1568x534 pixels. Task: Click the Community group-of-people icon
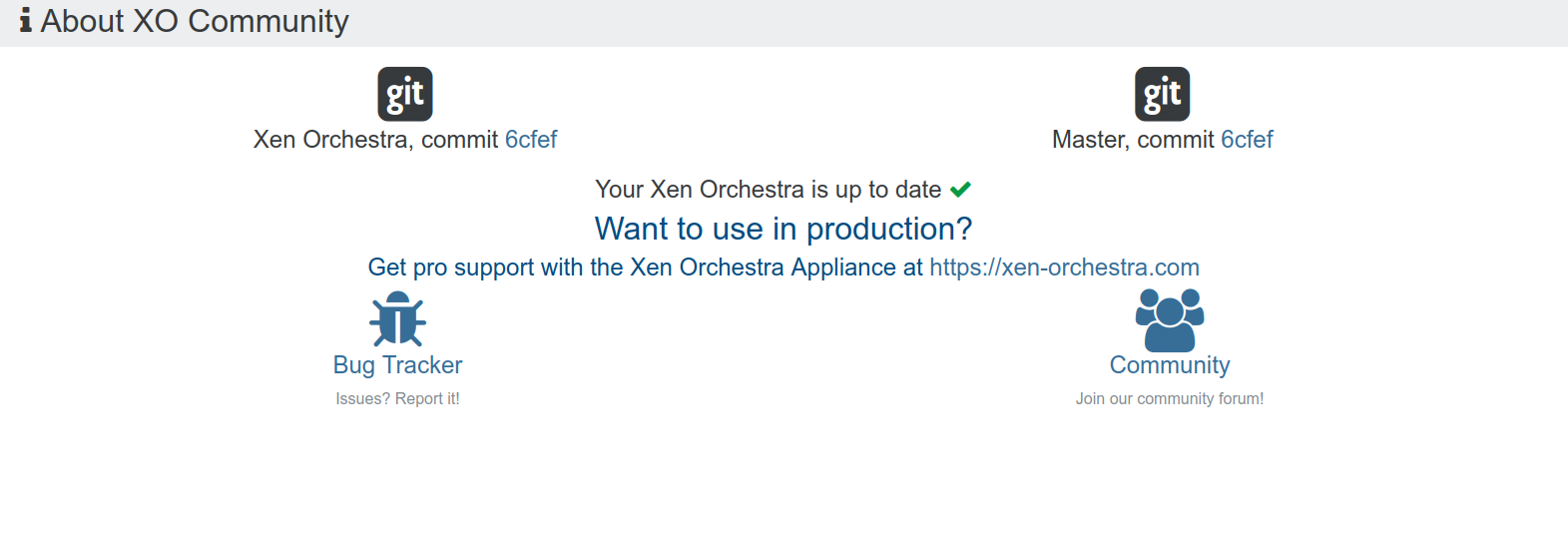[x=1169, y=319]
